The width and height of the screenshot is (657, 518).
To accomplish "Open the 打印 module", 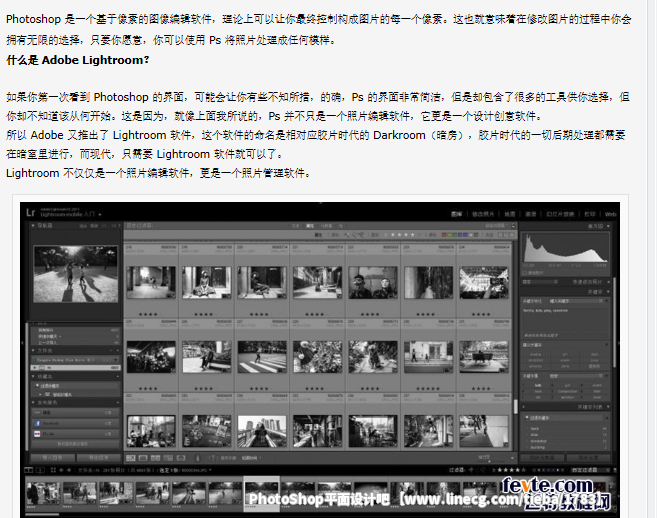I will point(590,214).
